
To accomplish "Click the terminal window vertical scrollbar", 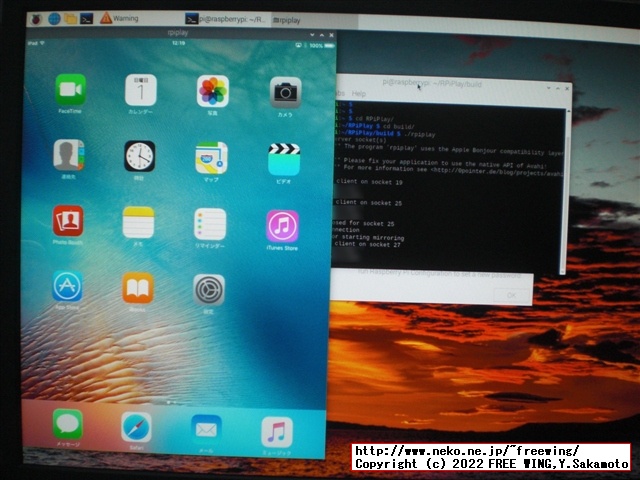I will click(564, 191).
